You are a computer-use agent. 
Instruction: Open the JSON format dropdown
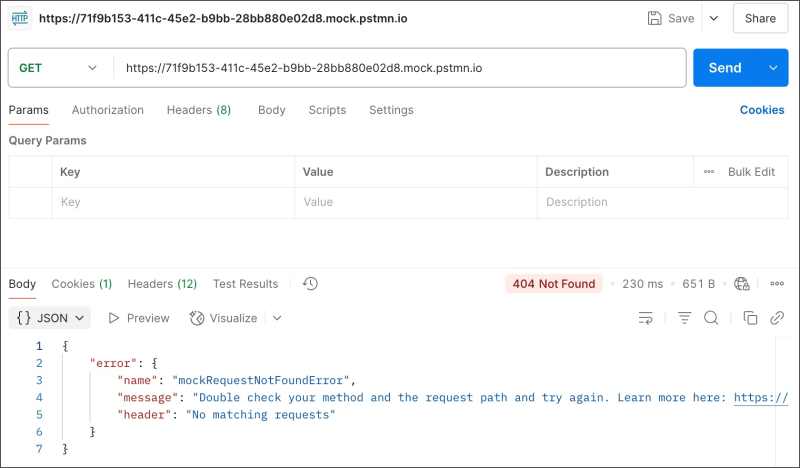pyautogui.click(x=51, y=318)
